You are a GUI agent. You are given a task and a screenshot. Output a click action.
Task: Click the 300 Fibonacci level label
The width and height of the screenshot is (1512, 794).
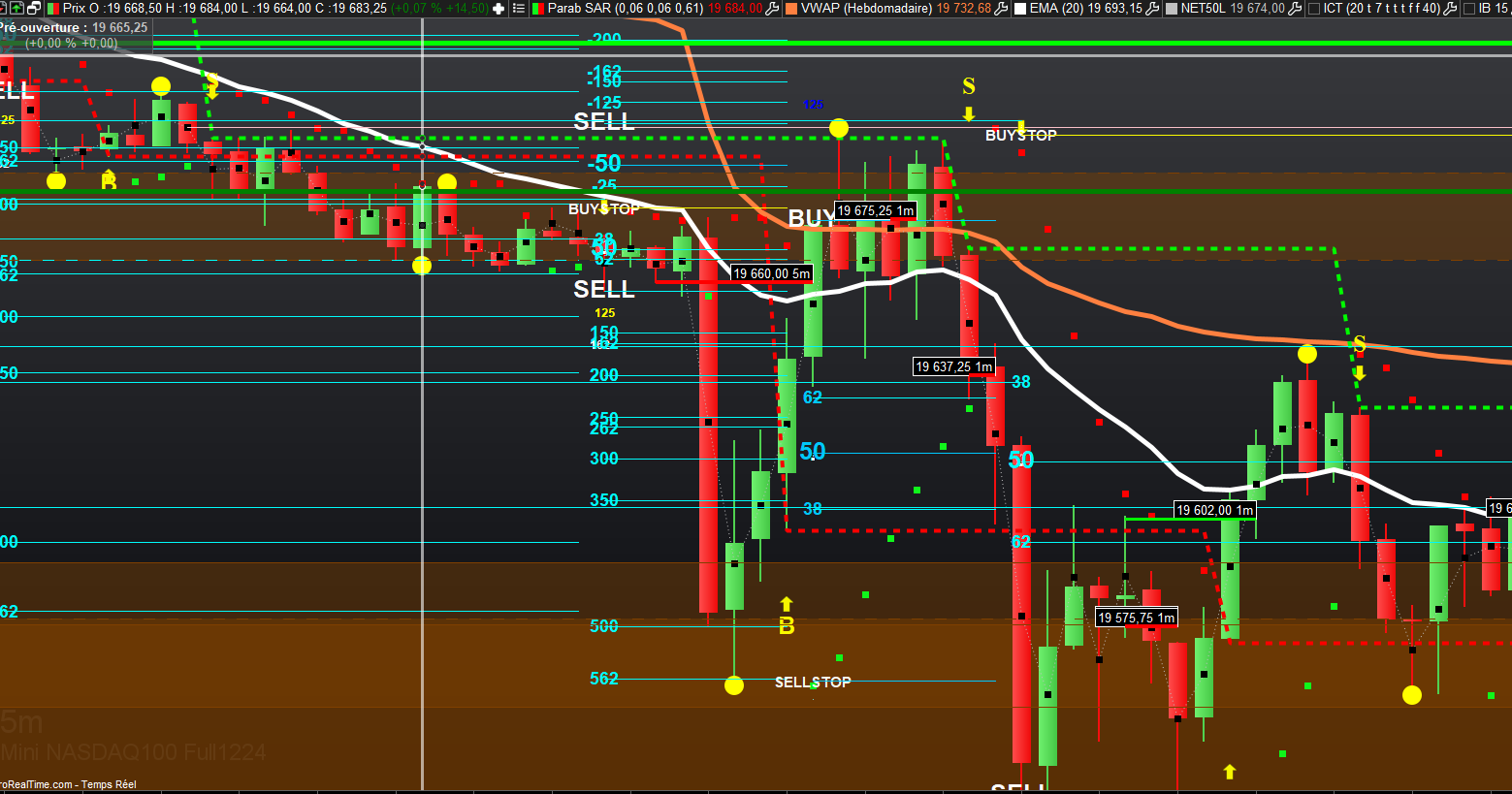[604, 459]
